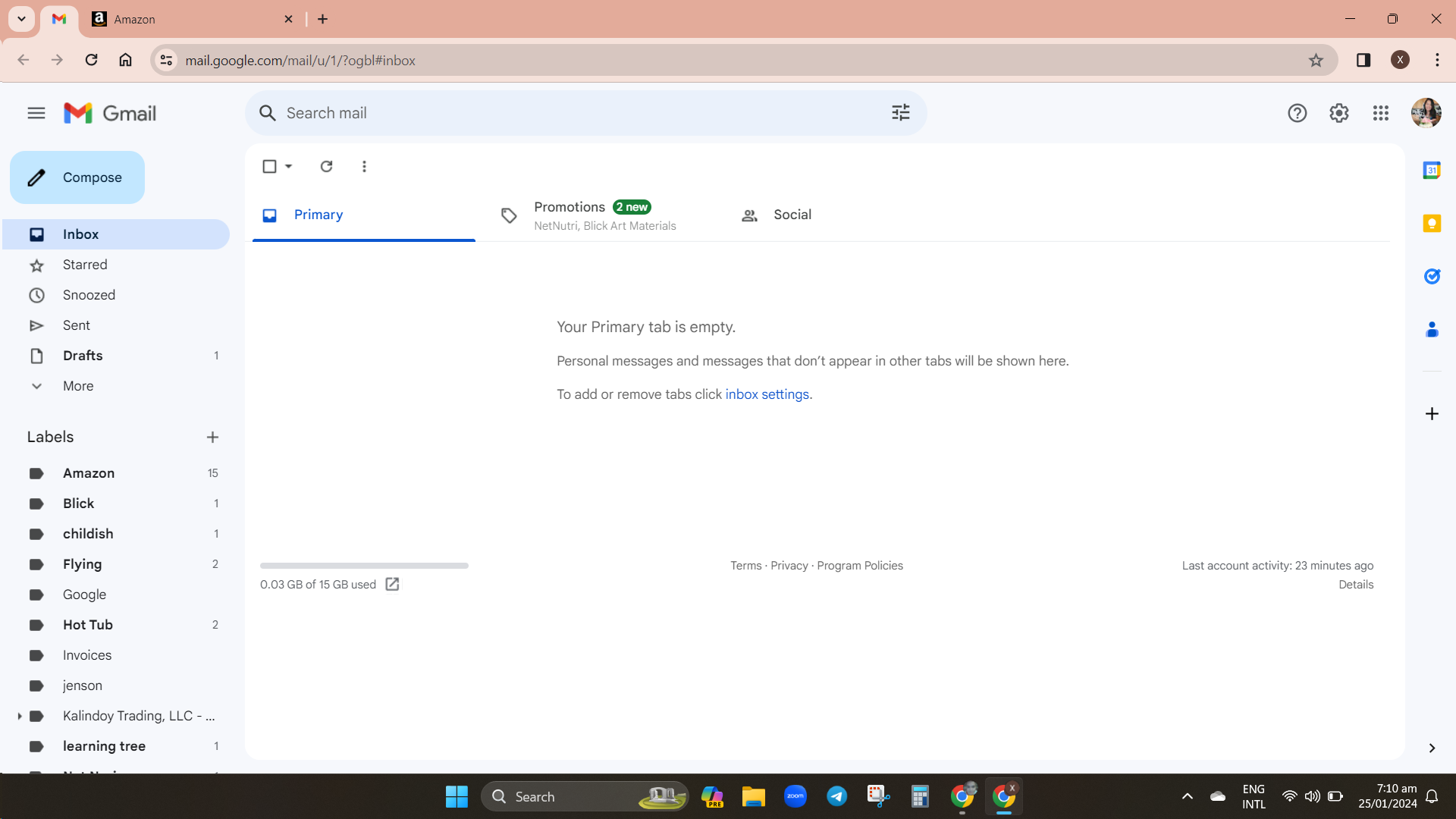Open the Drafts folder
Viewport: 1456px width, 819px height.
pos(115,356)
